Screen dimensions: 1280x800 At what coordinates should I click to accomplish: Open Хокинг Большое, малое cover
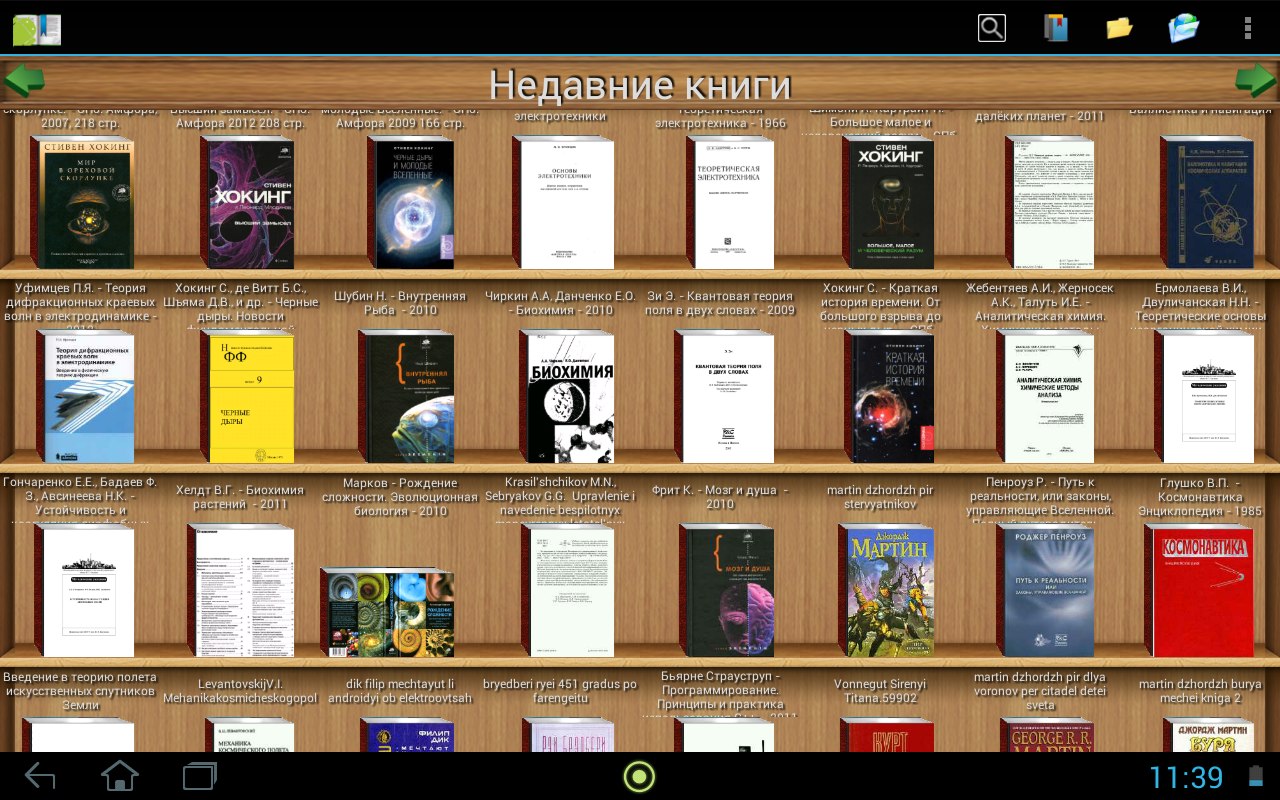point(888,203)
